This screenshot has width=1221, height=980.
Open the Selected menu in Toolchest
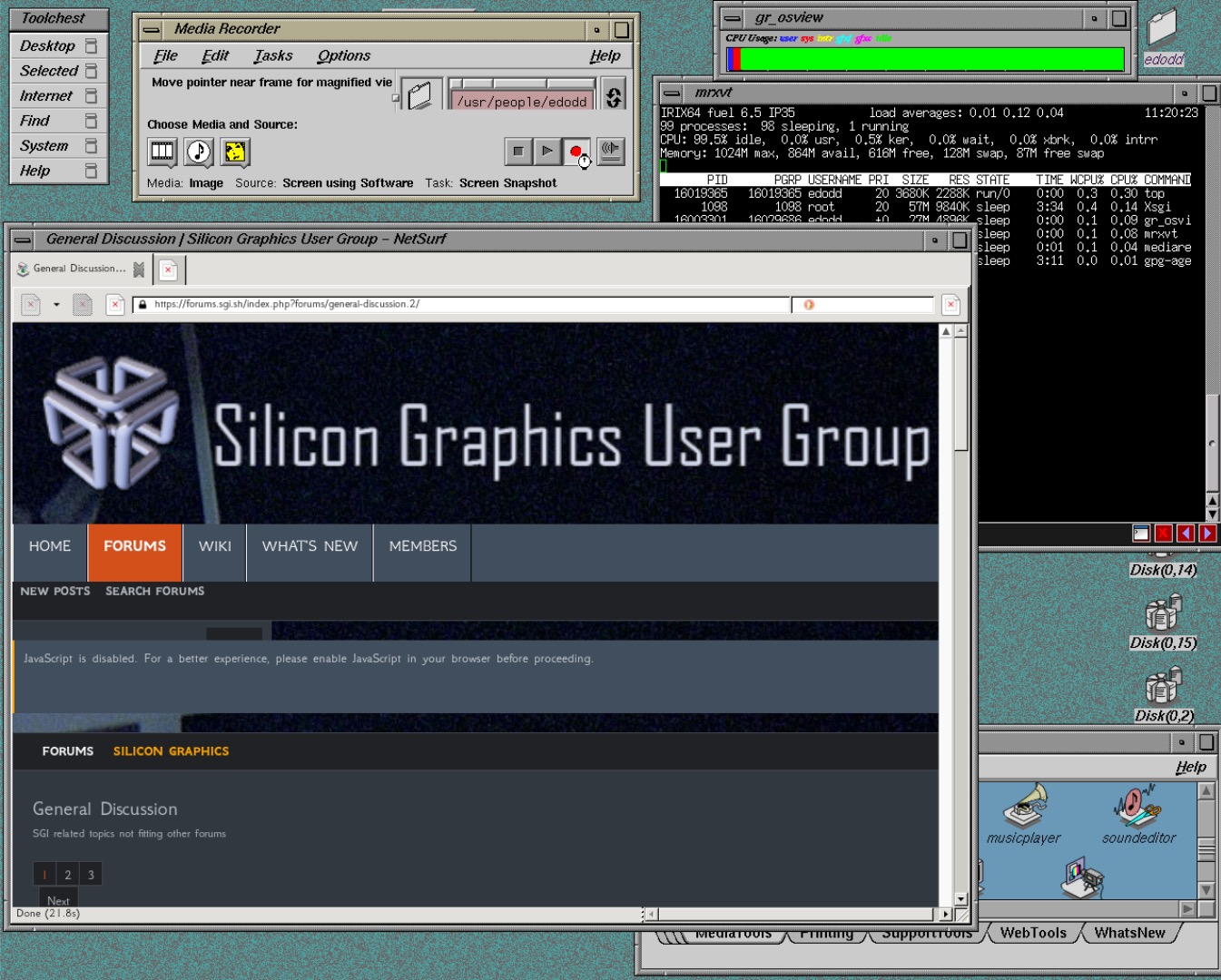point(58,71)
